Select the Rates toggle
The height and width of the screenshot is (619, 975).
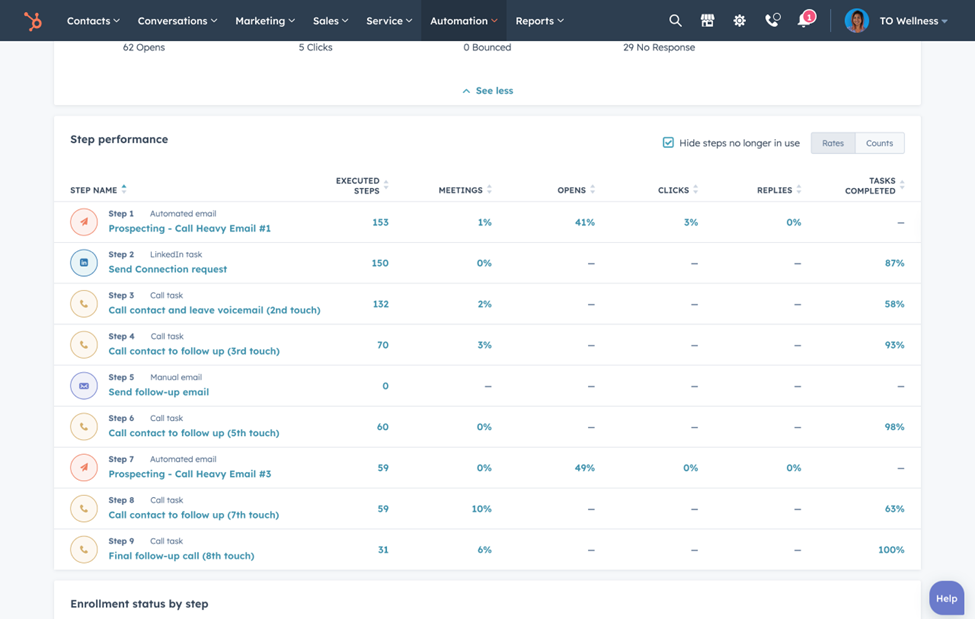click(x=832, y=142)
